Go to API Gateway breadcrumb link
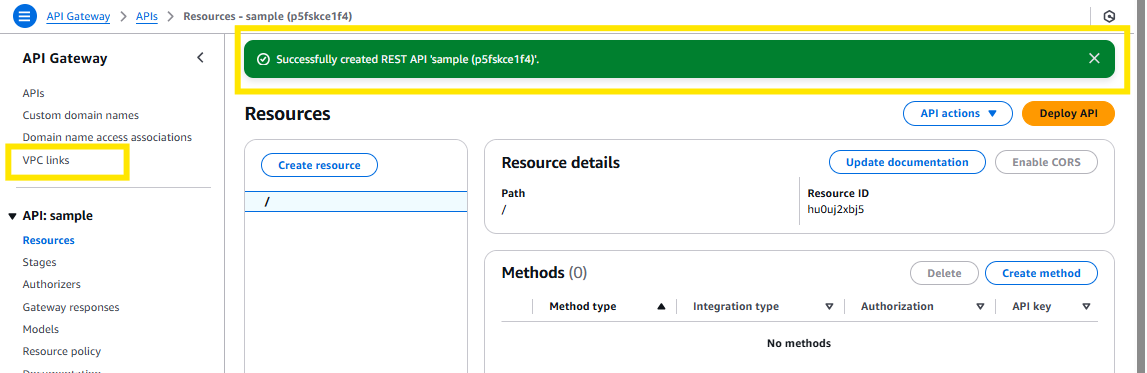 coord(78,15)
